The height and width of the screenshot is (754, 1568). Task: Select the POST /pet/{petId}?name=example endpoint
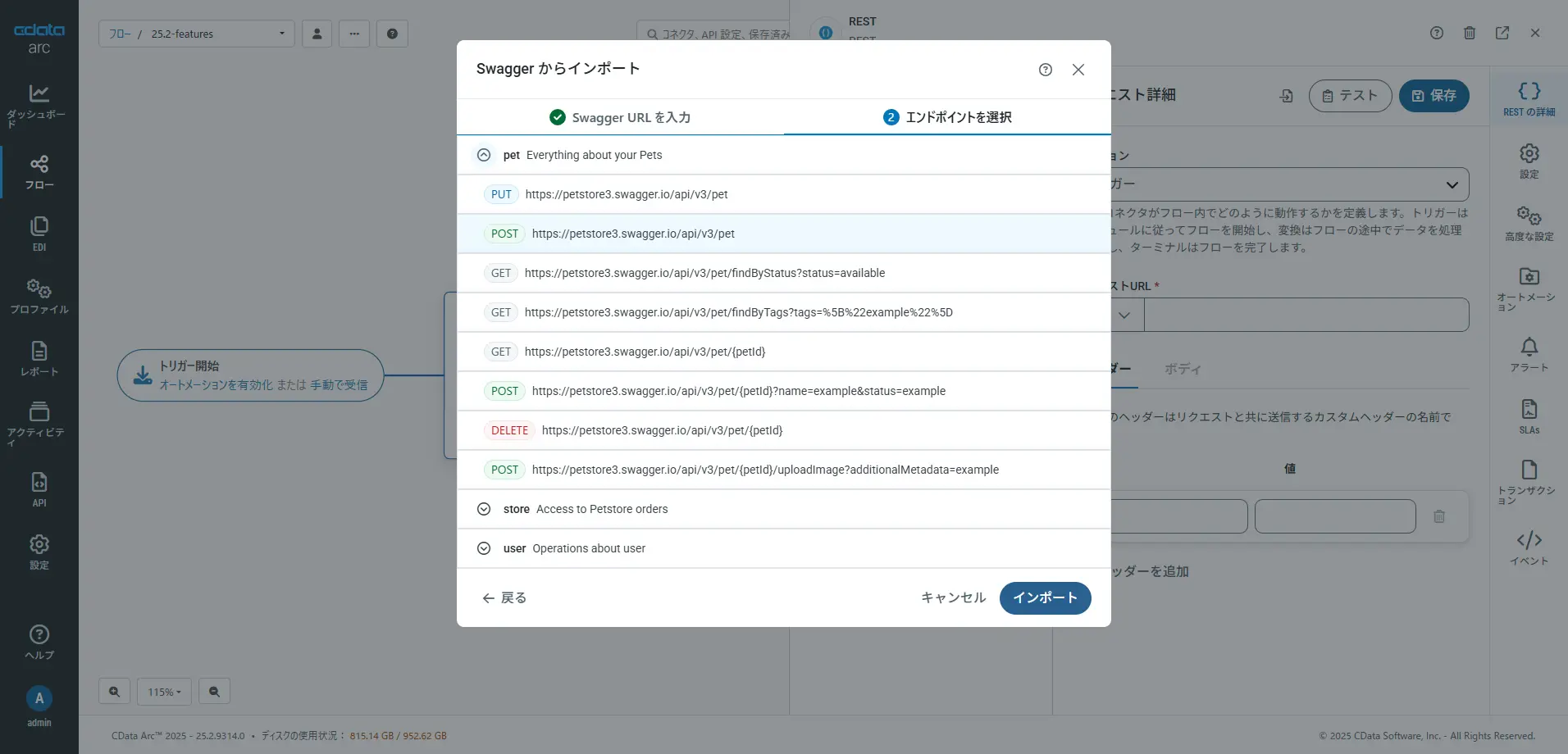coord(784,391)
